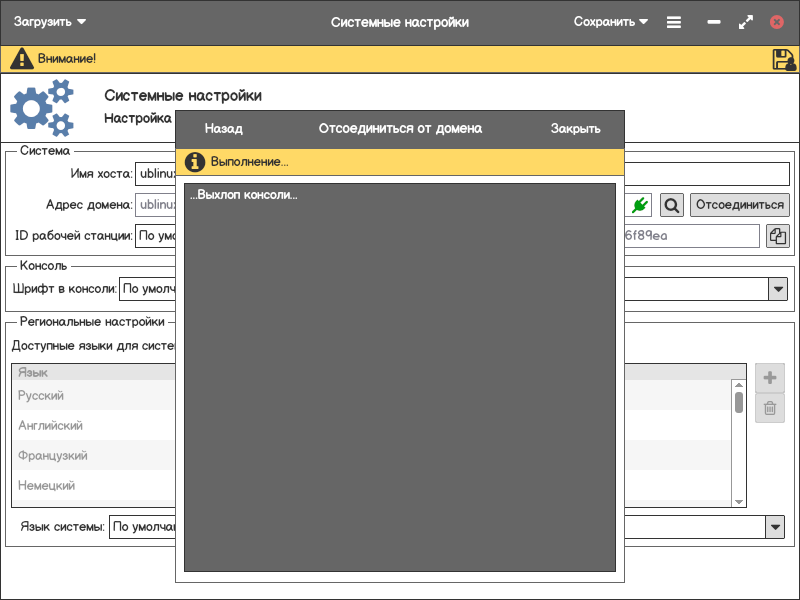The width and height of the screenshot is (800, 600).
Task: Open the Загрузить dropdown menu
Action: (50, 22)
